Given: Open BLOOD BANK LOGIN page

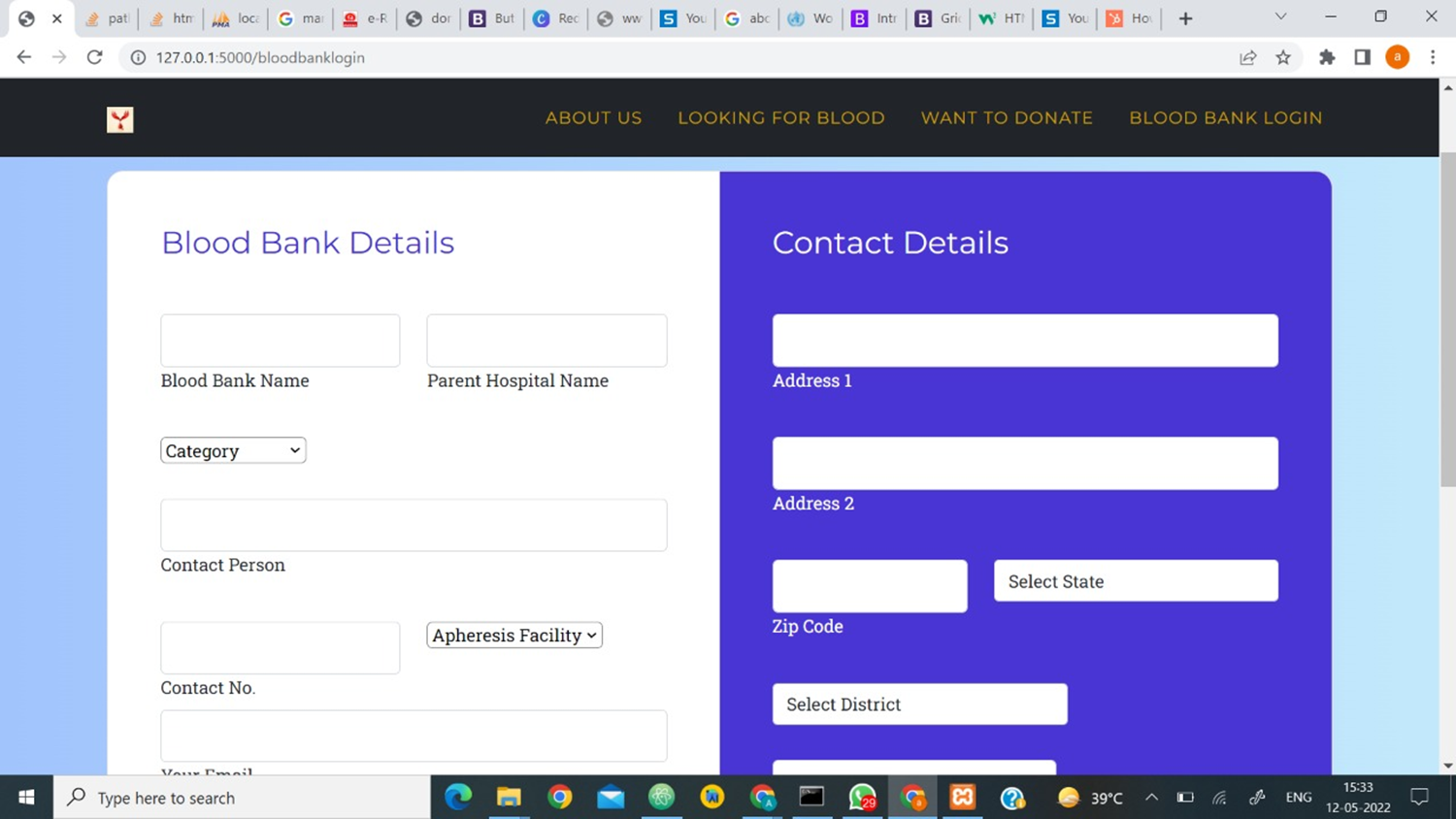Looking at the screenshot, I should pos(1225,117).
